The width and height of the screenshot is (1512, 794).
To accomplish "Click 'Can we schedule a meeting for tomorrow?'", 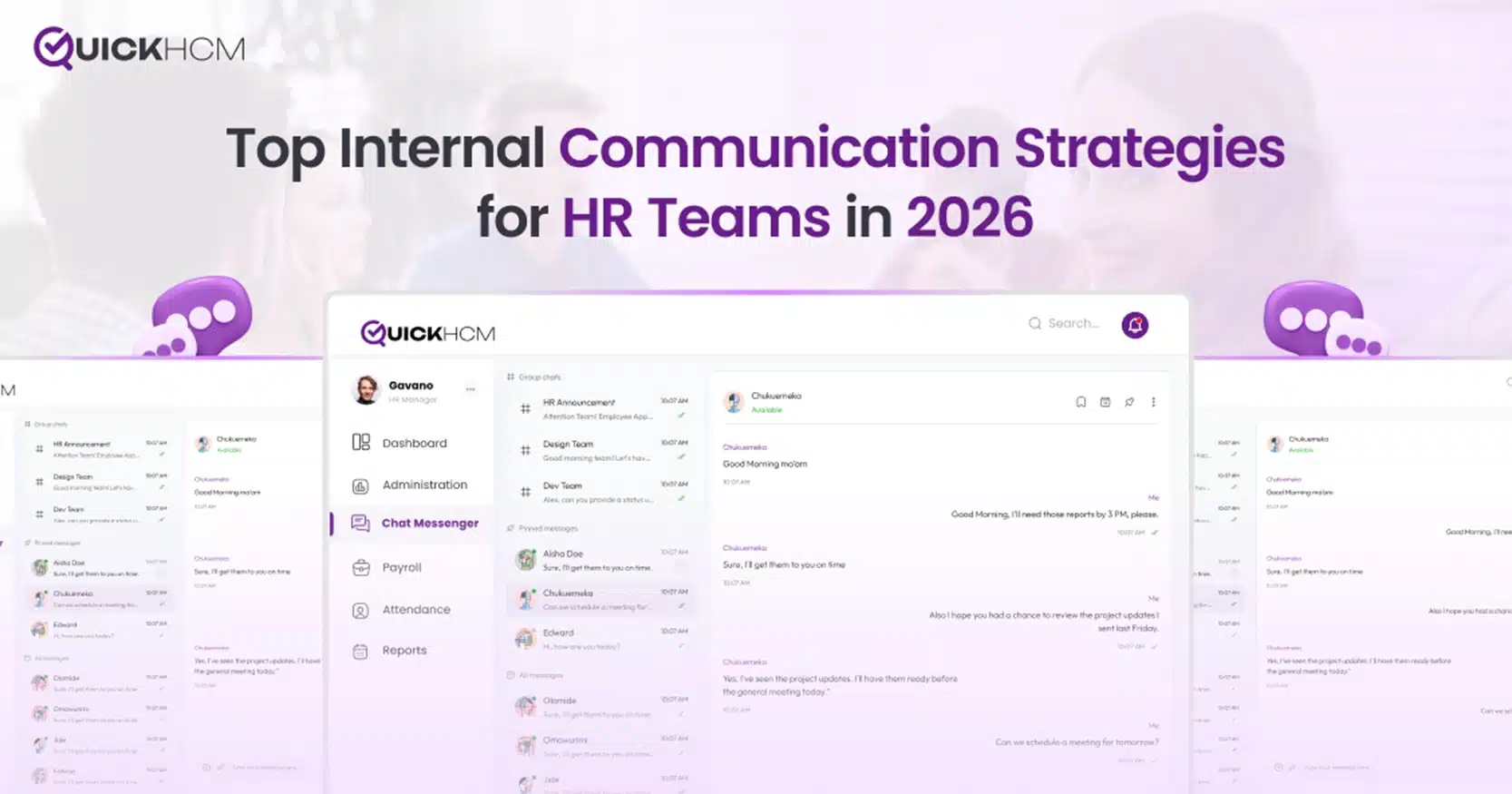I will click(1077, 742).
